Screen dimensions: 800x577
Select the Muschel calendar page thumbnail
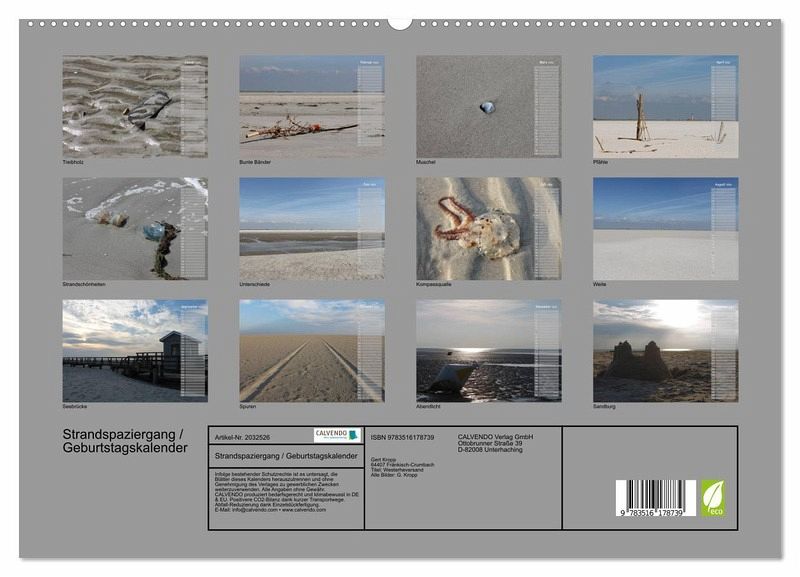[x=489, y=106]
